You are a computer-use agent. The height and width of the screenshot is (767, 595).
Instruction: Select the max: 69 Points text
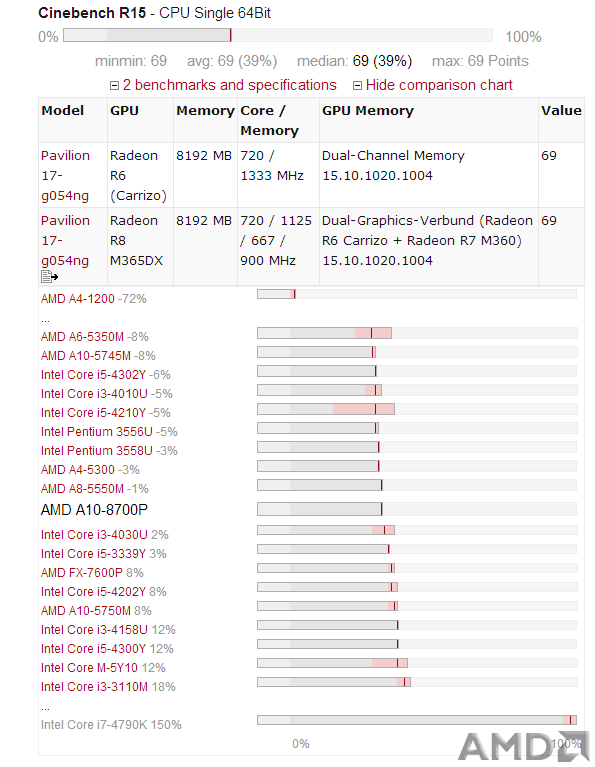point(480,61)
